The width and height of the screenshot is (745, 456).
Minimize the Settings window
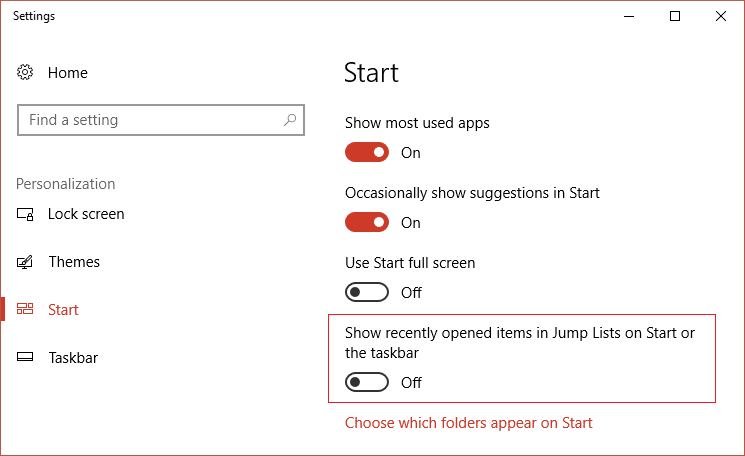pos(629,16)
